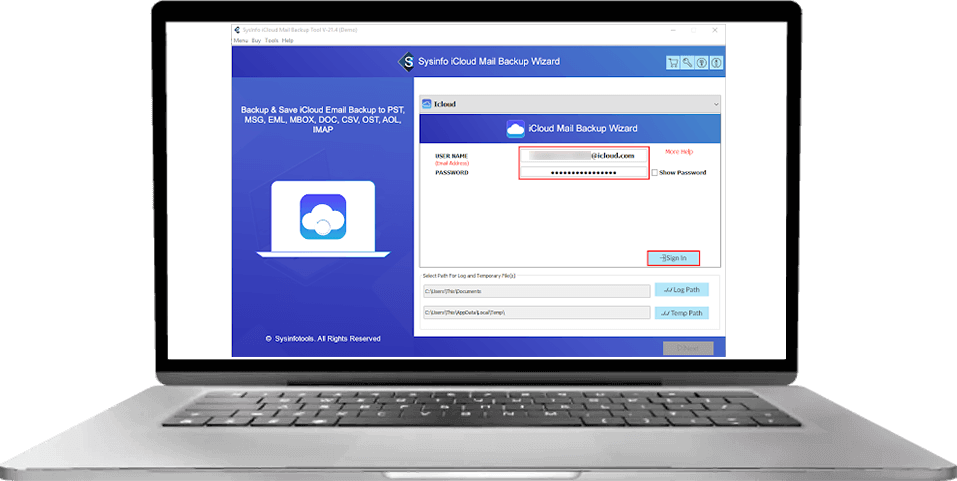The width and height of the screenshot is (957, 481).
Task: Click the Sysinfo S logo in header
Action: (406, 62)
